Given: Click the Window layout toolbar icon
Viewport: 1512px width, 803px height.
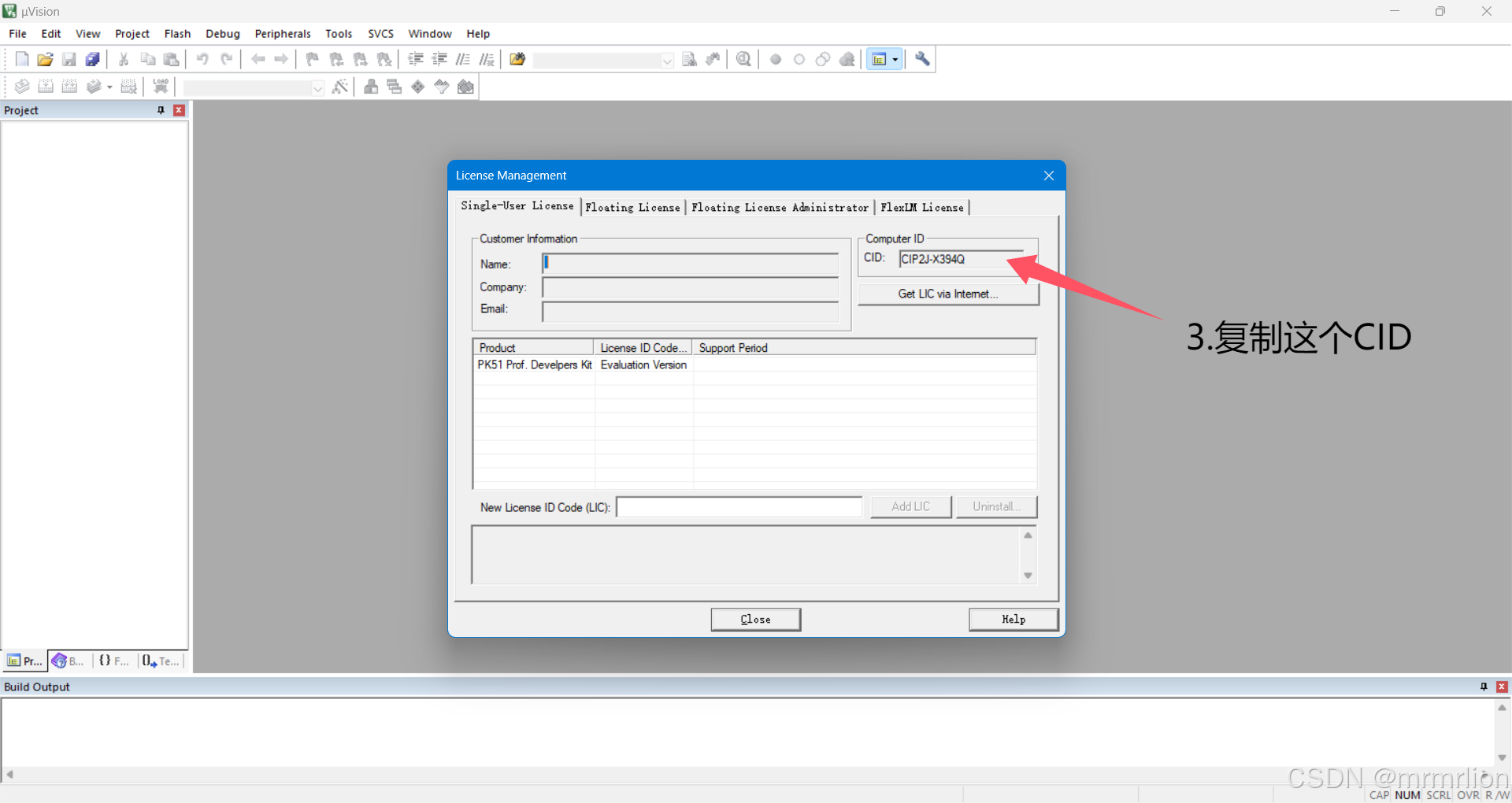Looking at the screenshot, I should click(x=879, y=59).
